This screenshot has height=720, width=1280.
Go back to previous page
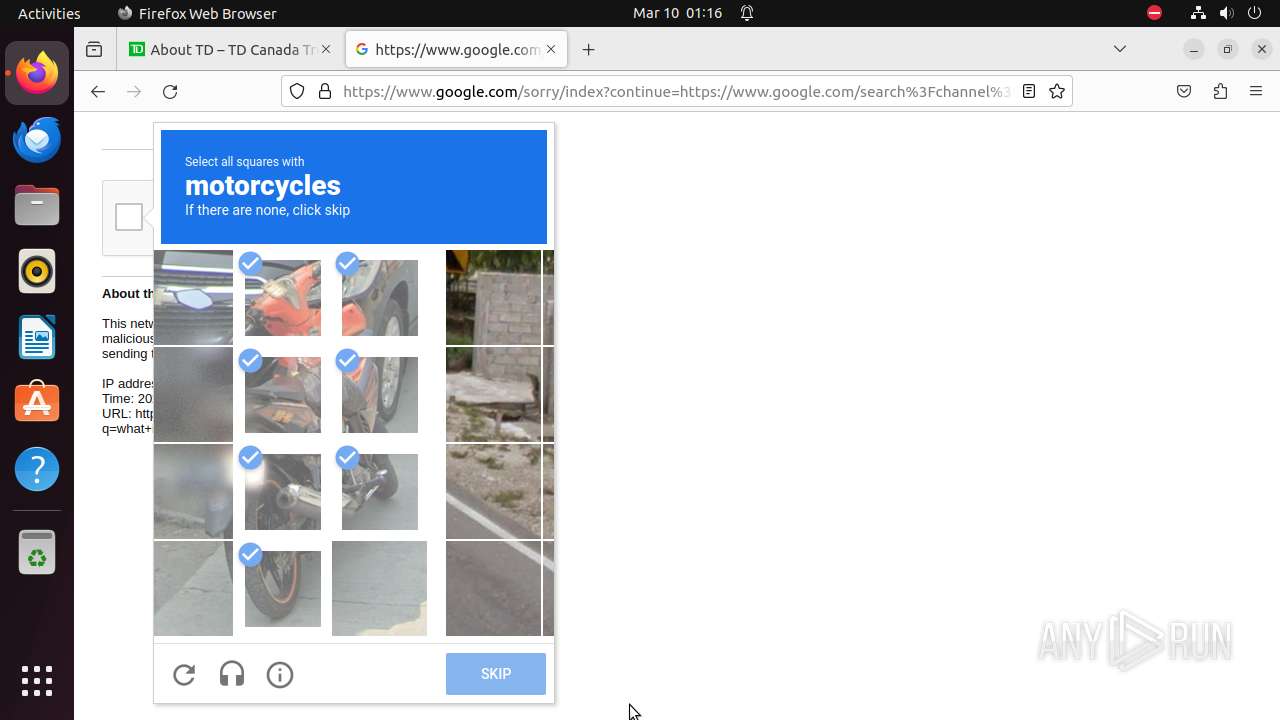(x=97, y=91)
